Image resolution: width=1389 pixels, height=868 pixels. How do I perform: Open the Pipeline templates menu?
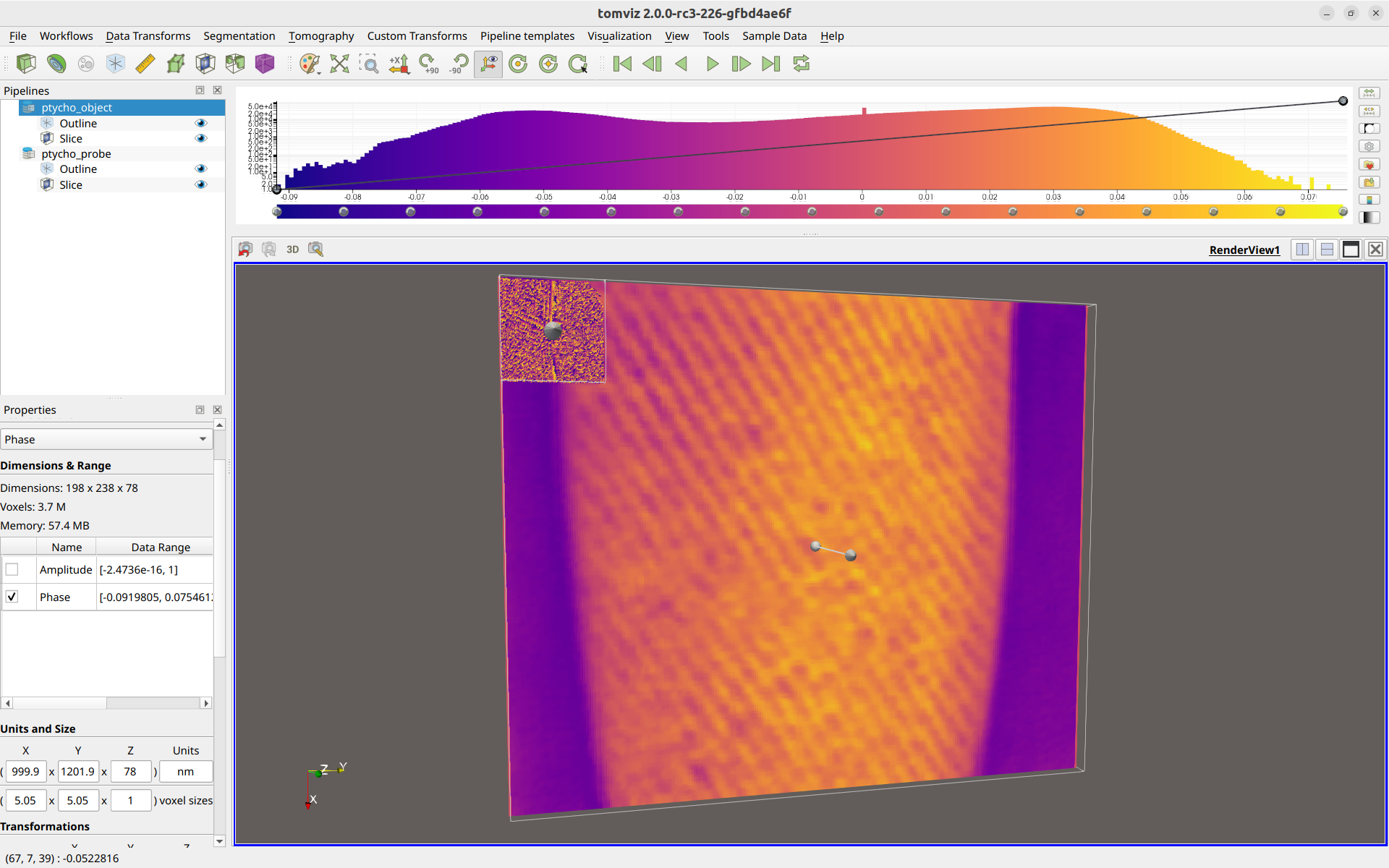click(527, 36)
